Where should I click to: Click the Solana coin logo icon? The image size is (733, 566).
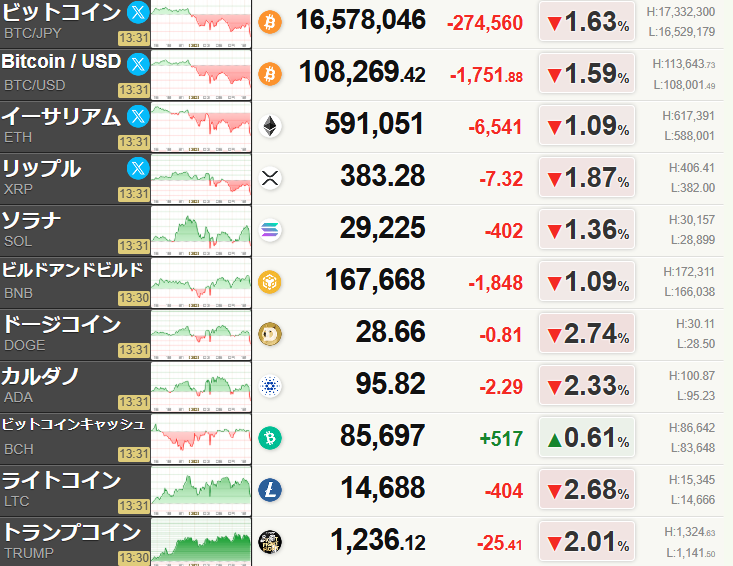tap(270, 230)
